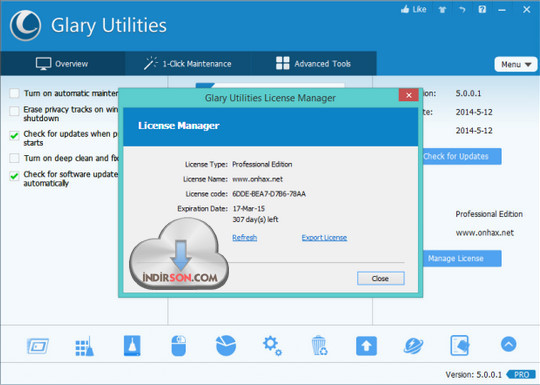
Task: Close License Manager dialog with red X
Action: pyautogui.click(x=408, y=95)
